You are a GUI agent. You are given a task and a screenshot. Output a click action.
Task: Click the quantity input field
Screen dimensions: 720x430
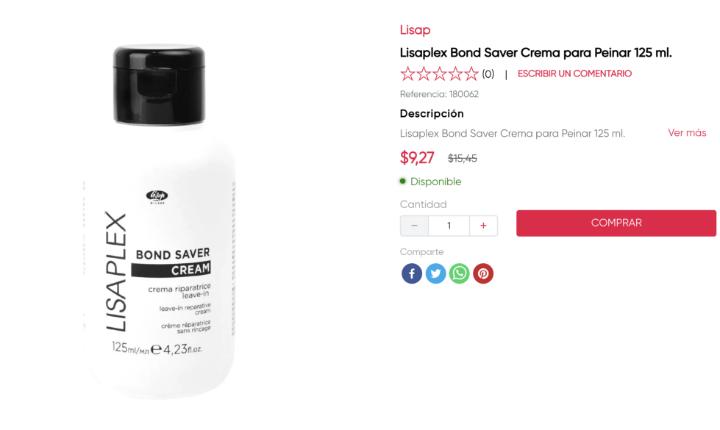tap(449, 226)
